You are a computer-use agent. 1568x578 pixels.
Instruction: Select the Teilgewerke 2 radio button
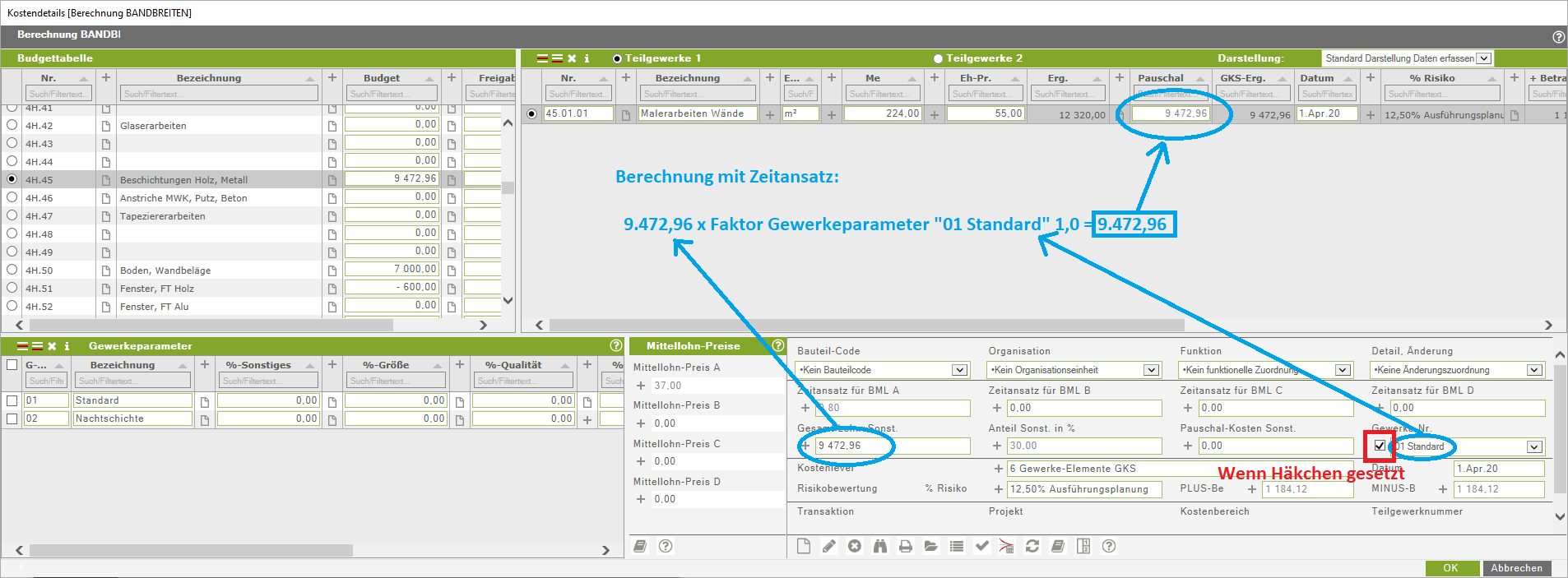point(938,58)
